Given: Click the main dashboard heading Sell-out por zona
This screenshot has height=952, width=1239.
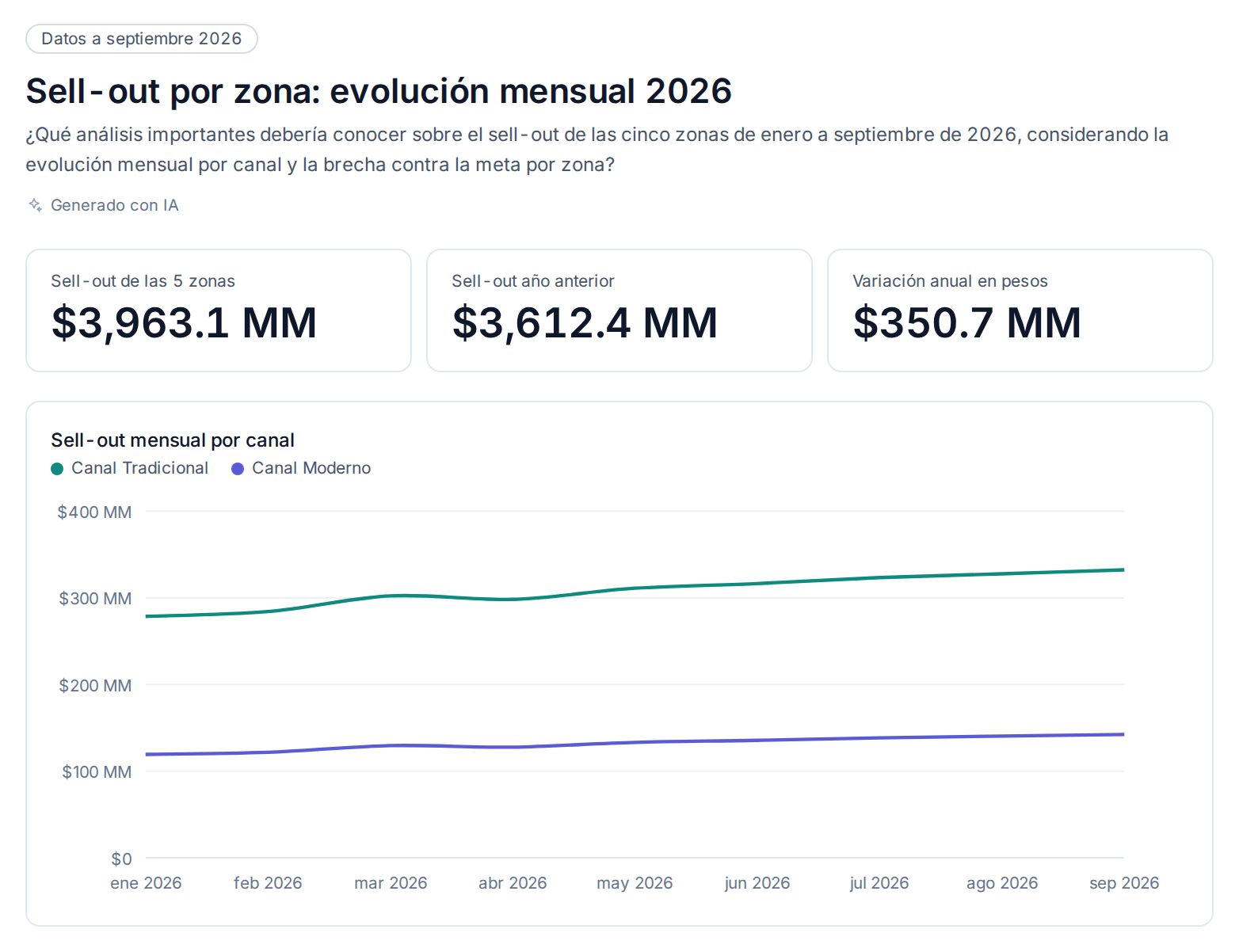Looking at the screenshot, I should click(379, 91).
